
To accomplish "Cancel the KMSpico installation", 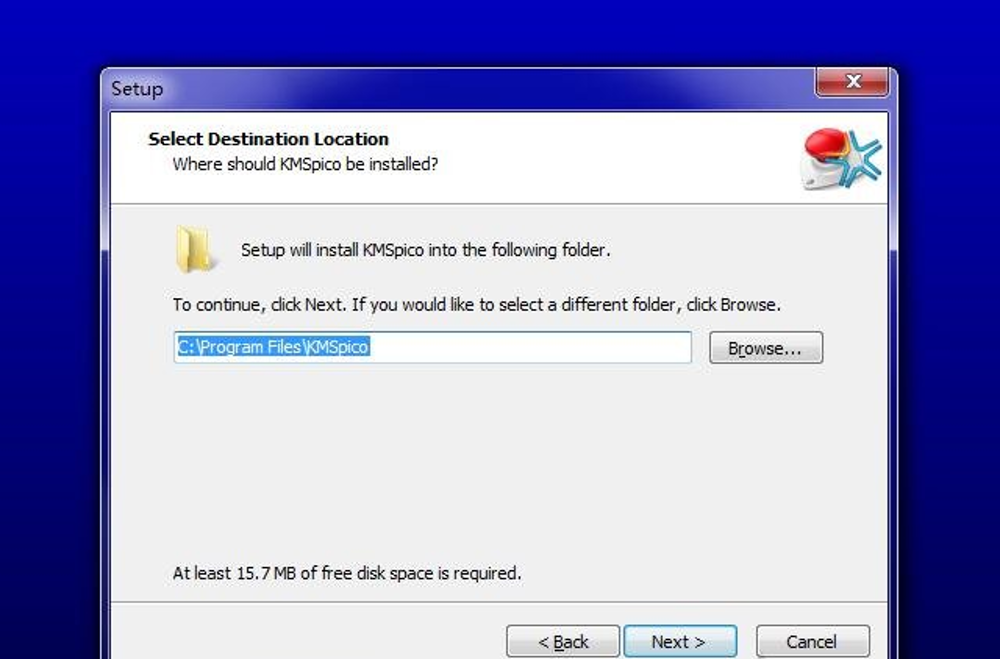I will click(x=812, y=641).
